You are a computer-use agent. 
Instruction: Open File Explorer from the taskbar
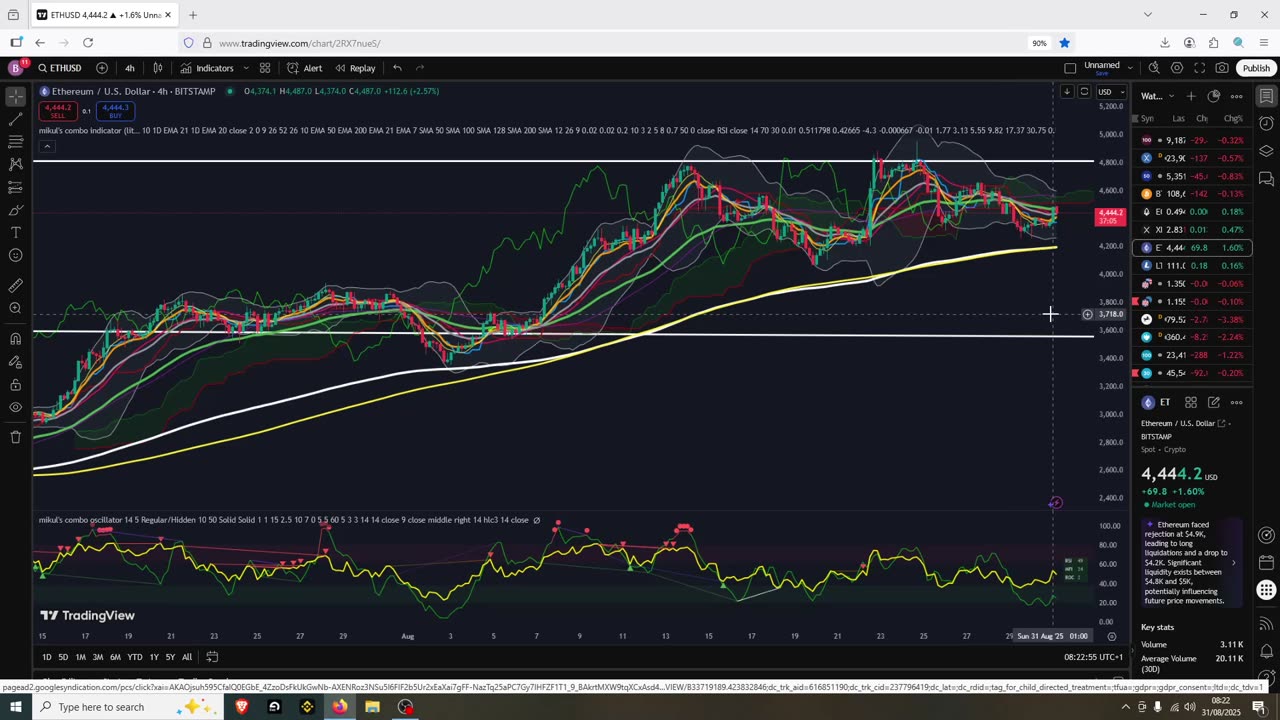pyautogui.click(x=372, y=707)
